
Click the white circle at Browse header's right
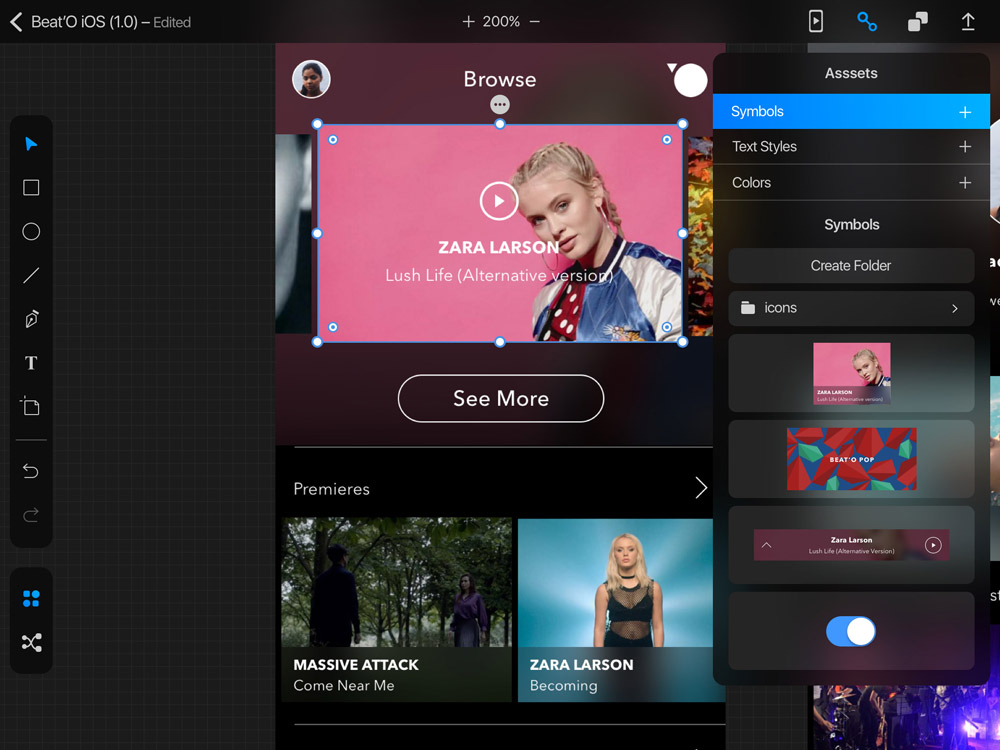pos(690,80)
